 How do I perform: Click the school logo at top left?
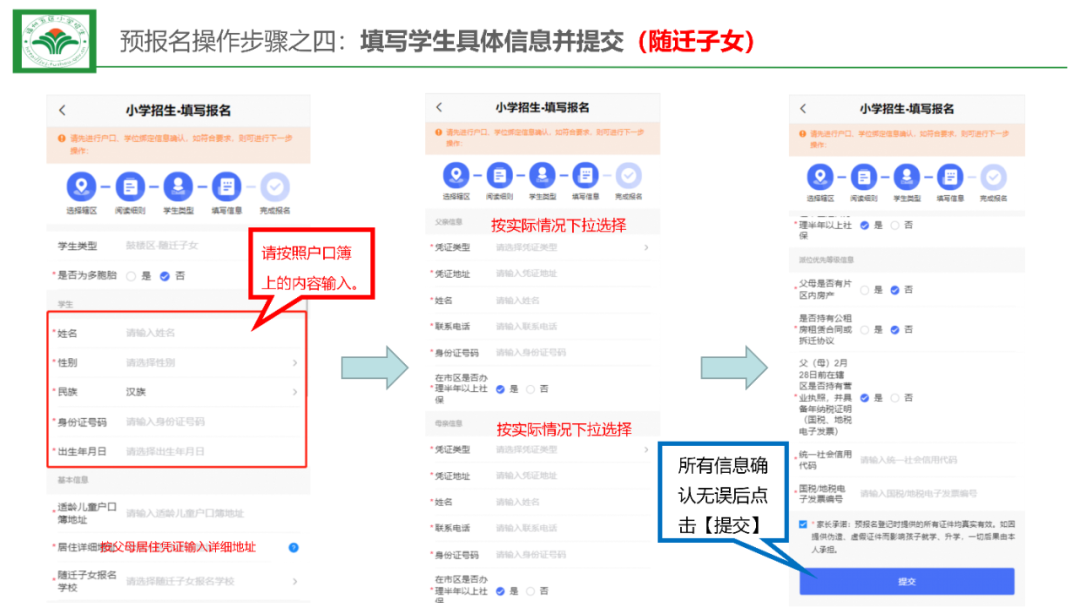tap(54, 41)
